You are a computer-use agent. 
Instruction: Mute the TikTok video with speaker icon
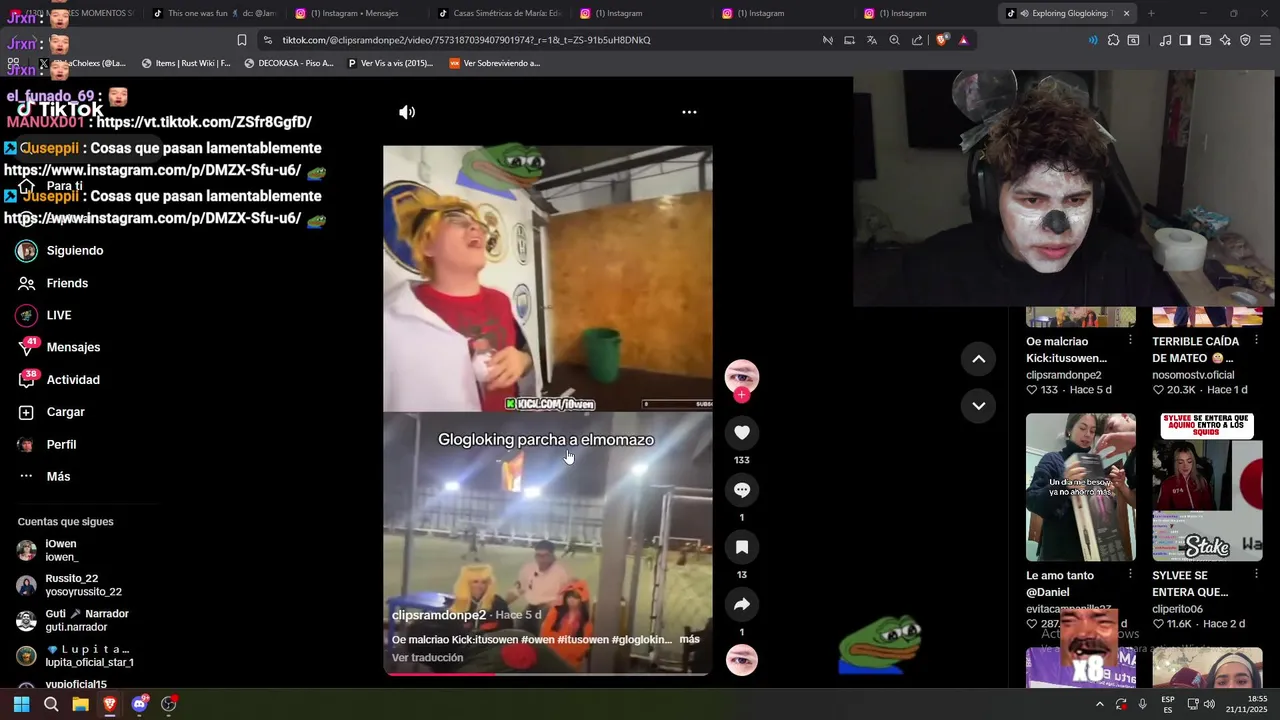pos(407,112)
